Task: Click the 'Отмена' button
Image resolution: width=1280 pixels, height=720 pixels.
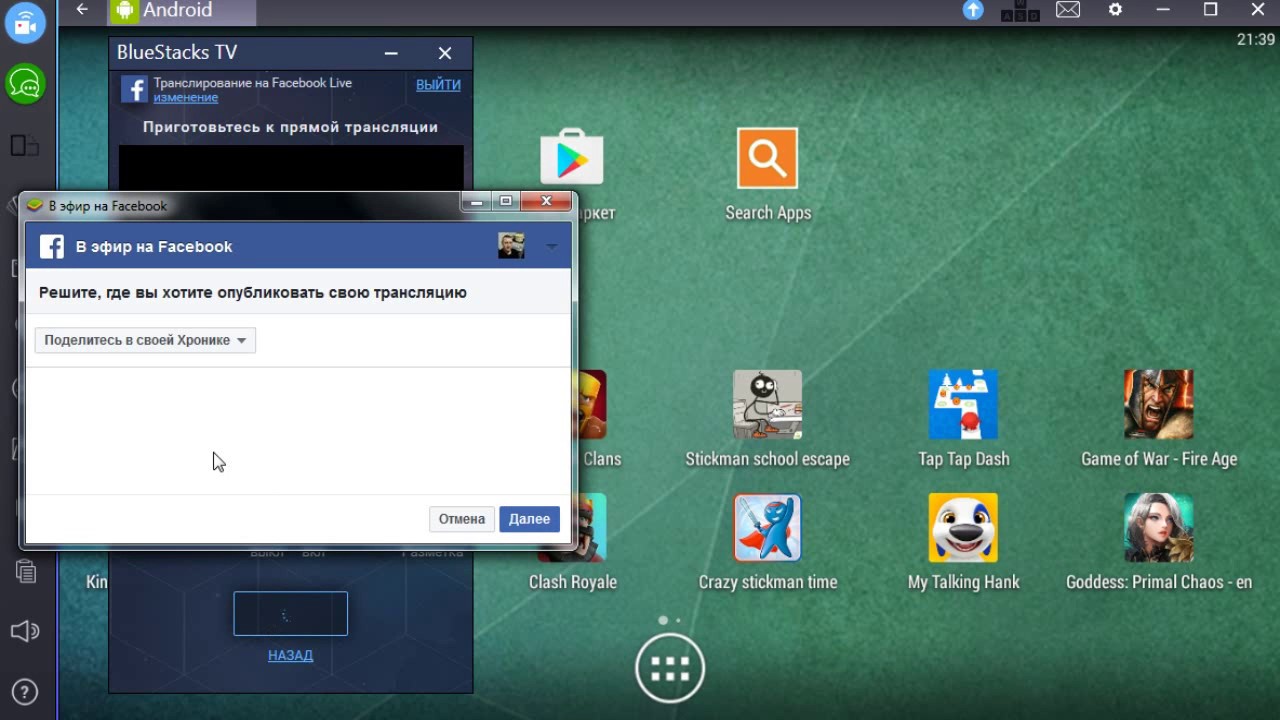Action: point(462,519)
